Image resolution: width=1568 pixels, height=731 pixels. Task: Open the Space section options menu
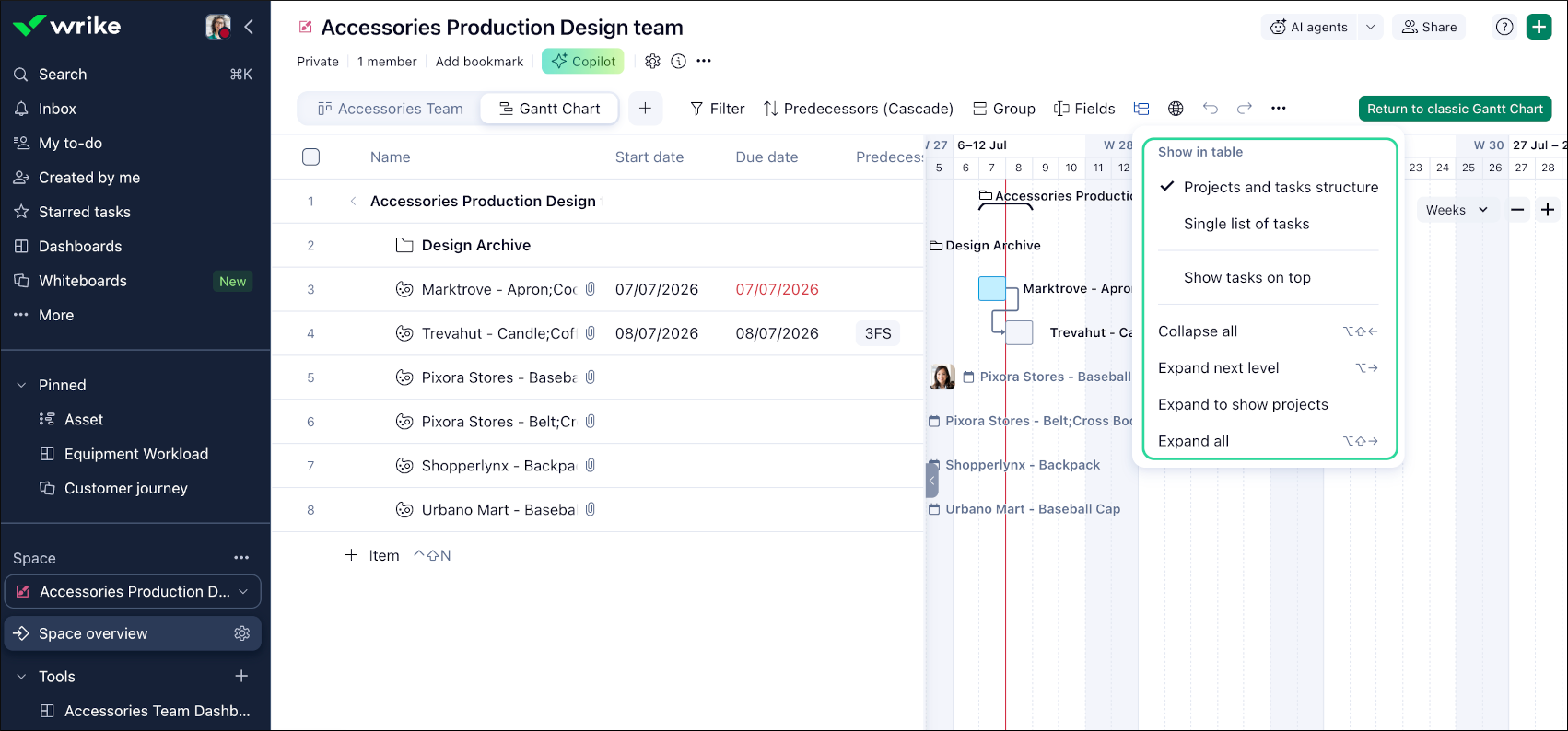click(241, 558)
